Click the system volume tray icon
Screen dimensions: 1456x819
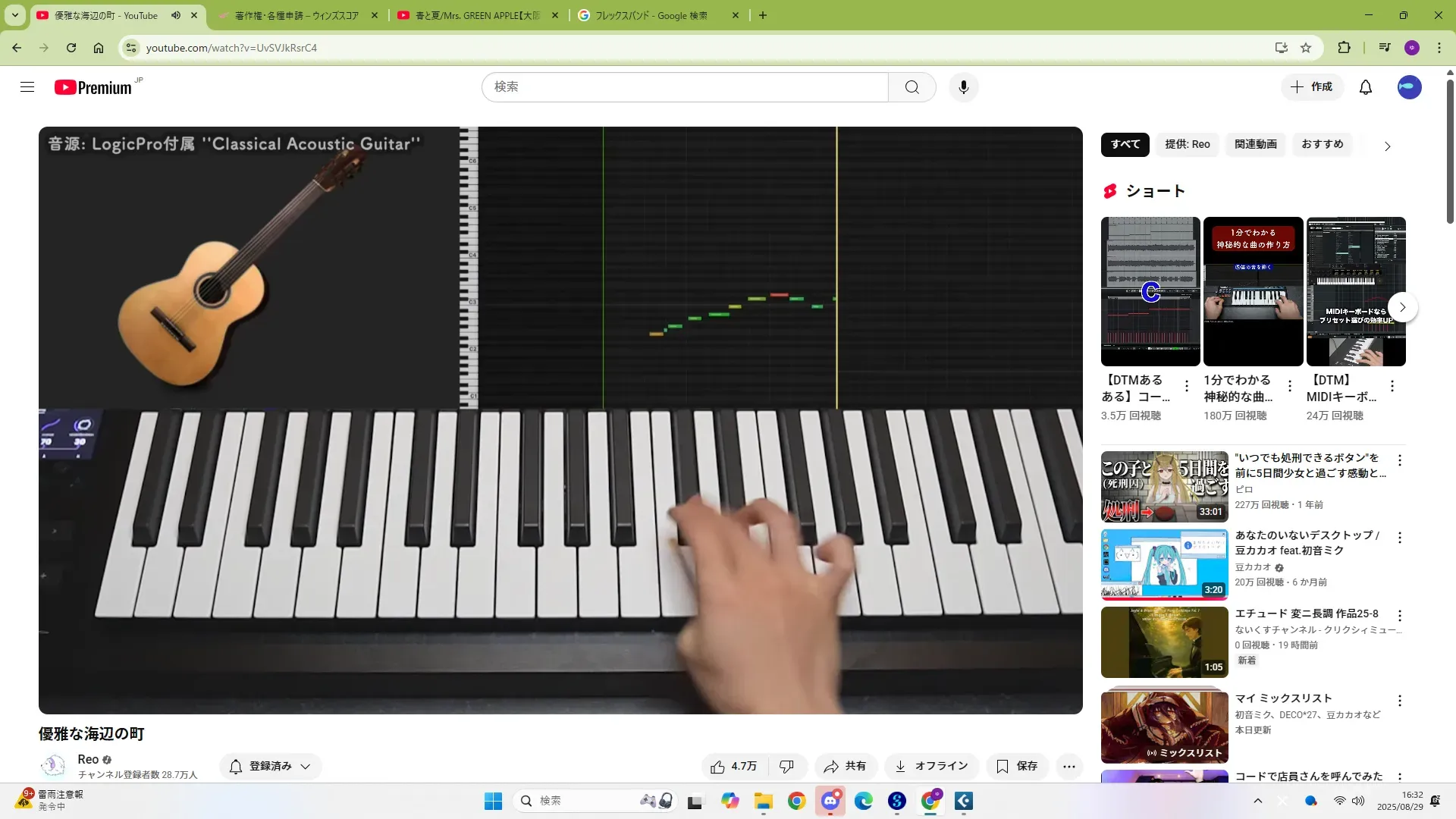point(1357,801)
